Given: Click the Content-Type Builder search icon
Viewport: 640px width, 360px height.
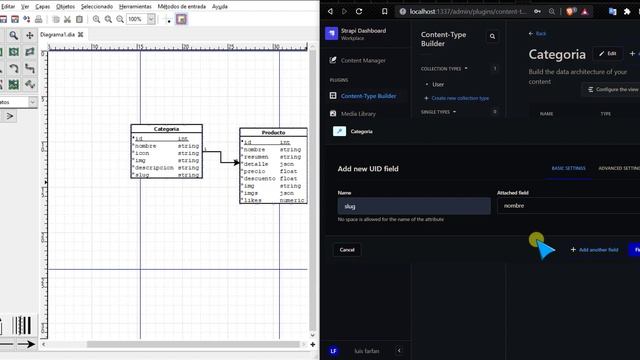Looking at the screenshot, I should (x=492, y=36).
